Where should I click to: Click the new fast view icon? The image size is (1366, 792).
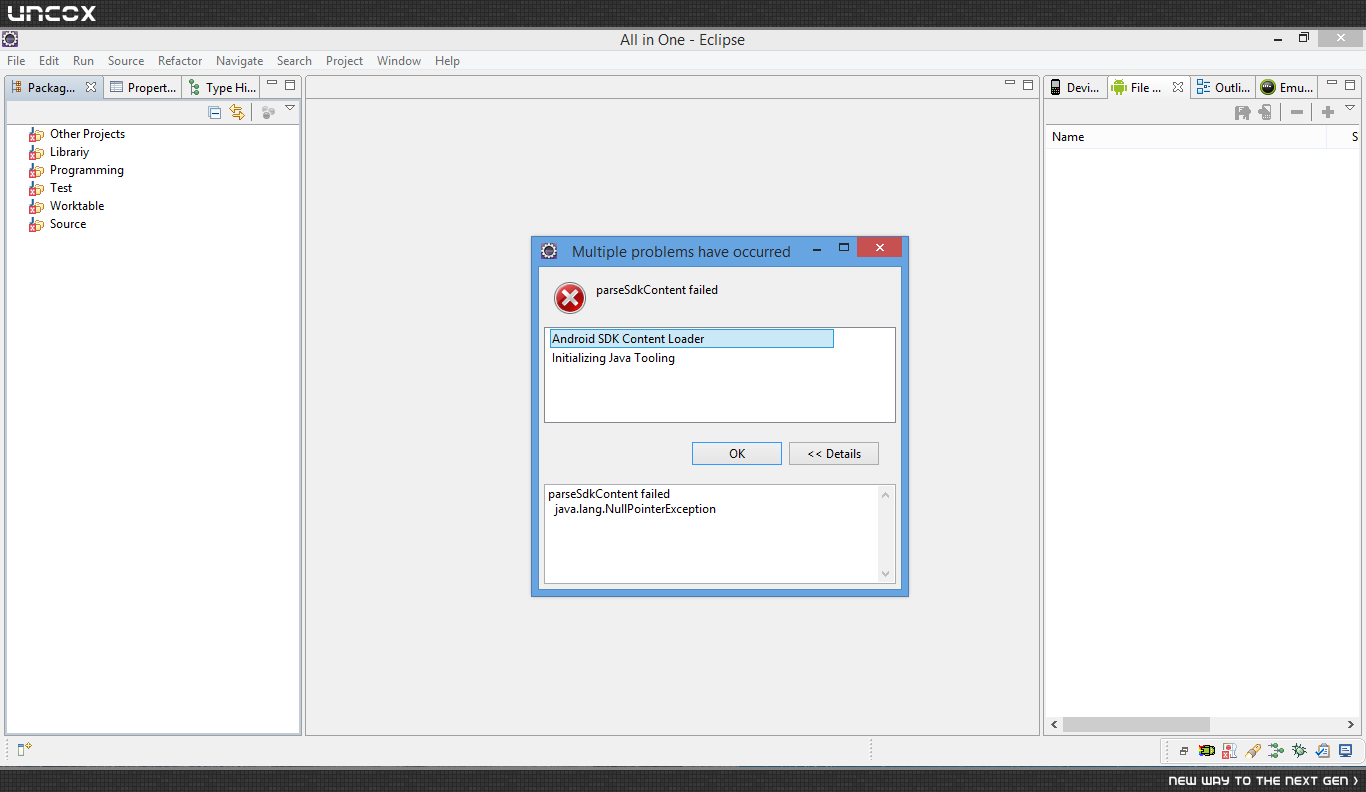[25, 749]
